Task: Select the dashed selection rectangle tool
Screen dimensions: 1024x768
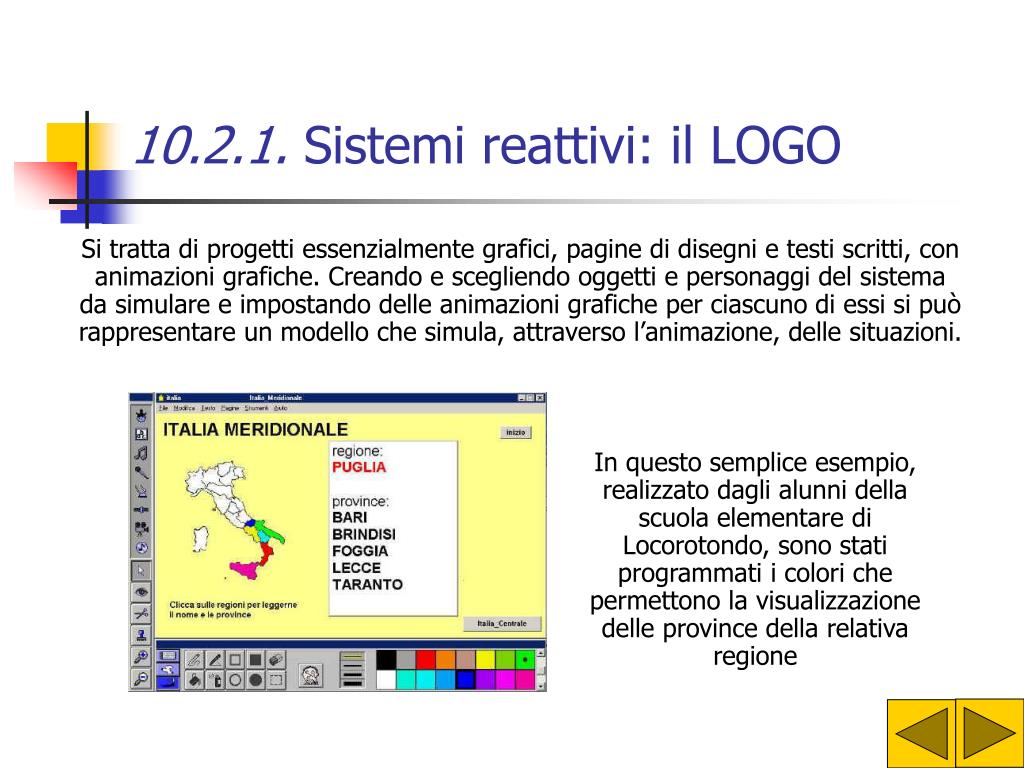Action: 276,680
